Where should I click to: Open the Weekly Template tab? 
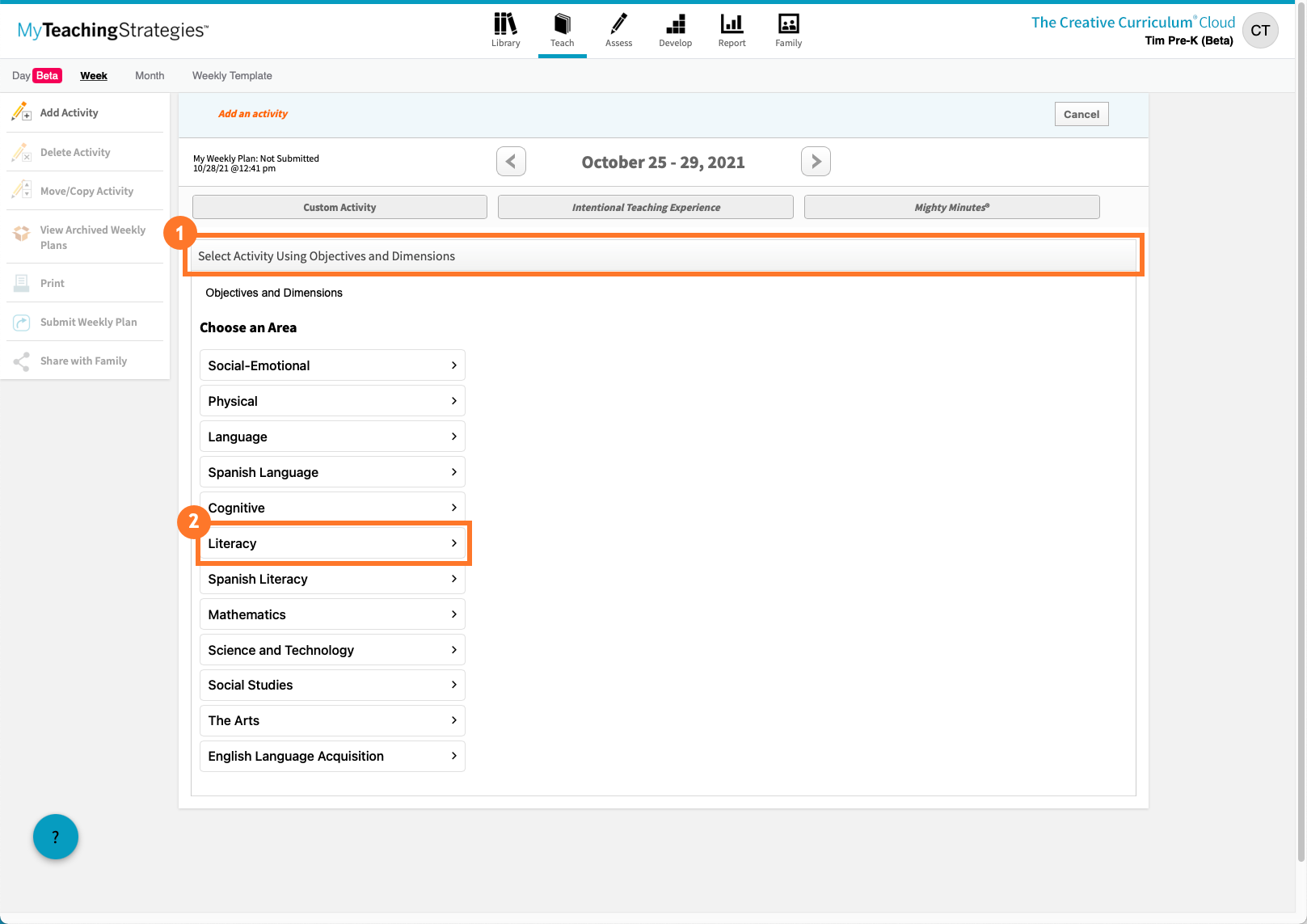[232, 76]
